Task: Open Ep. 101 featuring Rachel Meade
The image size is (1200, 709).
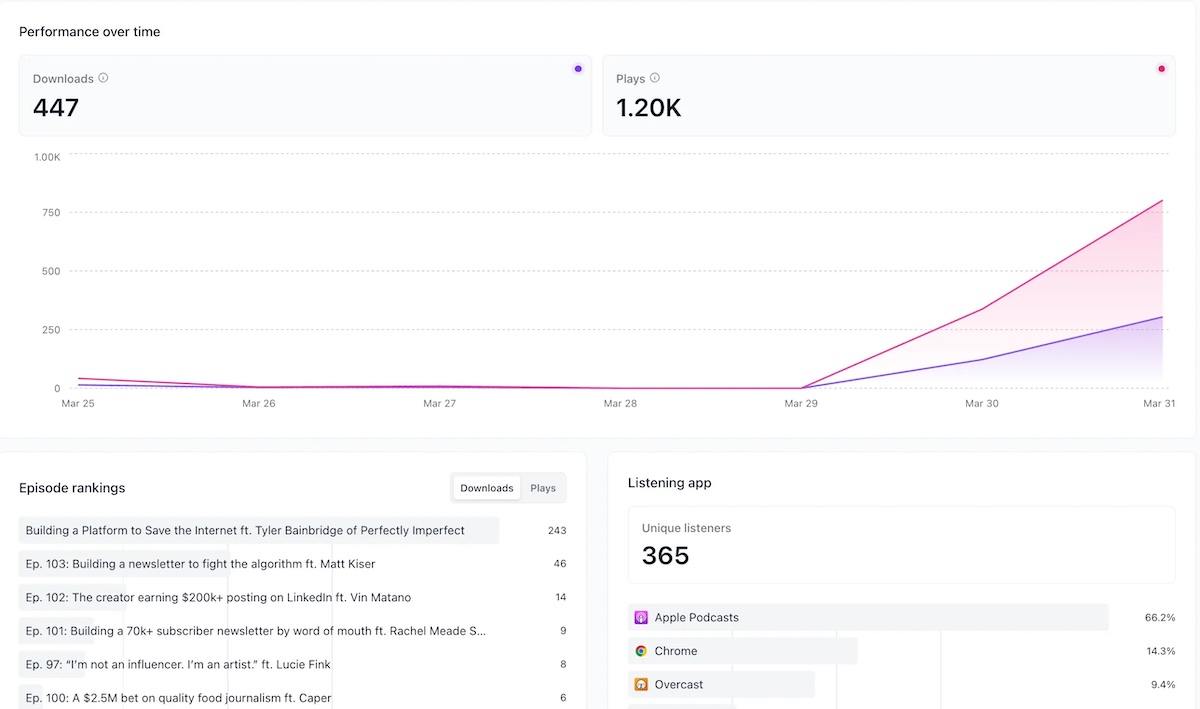Action: click(253, 631)
